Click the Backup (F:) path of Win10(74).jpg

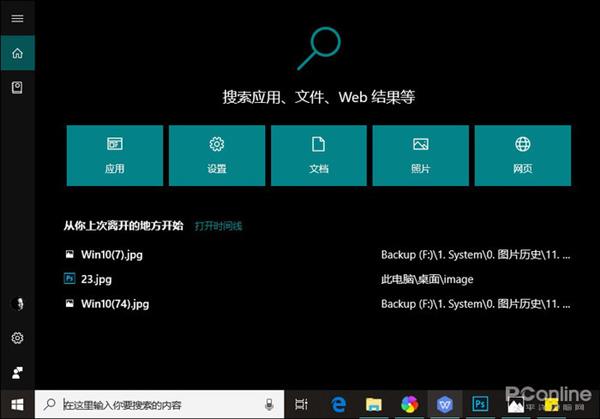tap(476, 304)
